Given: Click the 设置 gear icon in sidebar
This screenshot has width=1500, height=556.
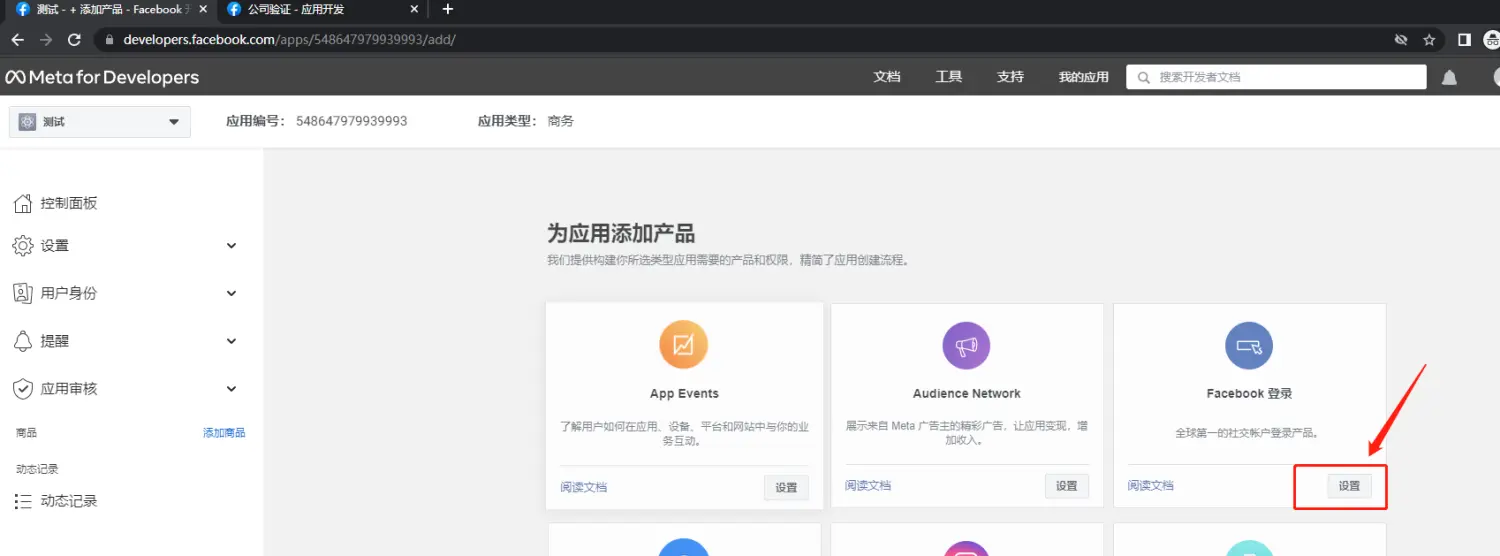Looking at the screenshot, I should tap(23, 246).
